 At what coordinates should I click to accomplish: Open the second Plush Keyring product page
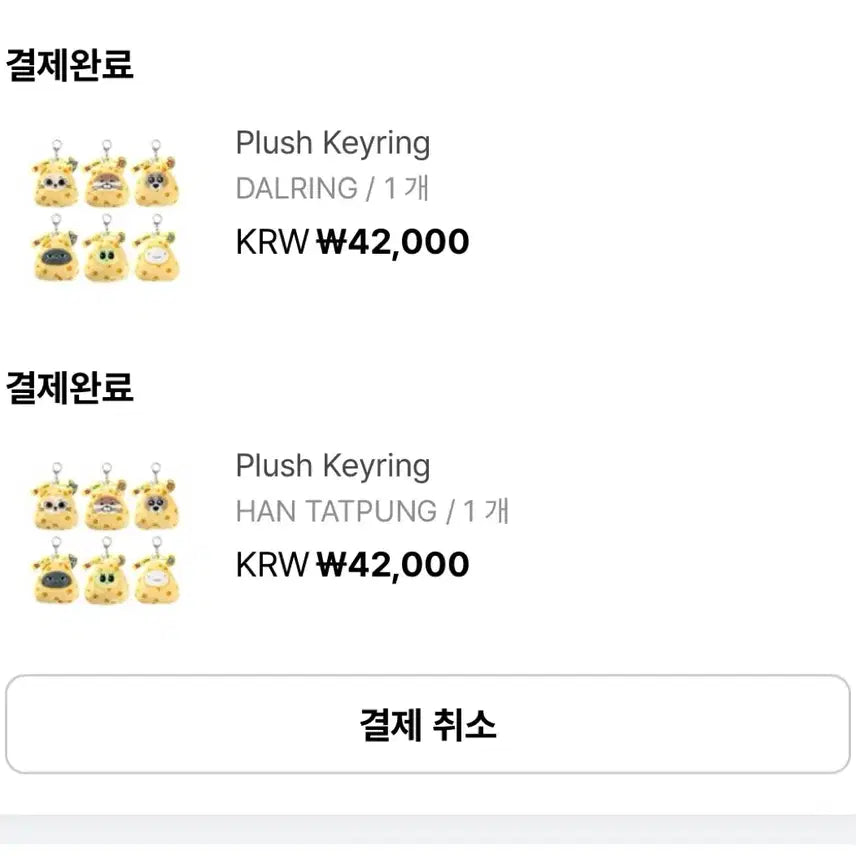[332, 466]
